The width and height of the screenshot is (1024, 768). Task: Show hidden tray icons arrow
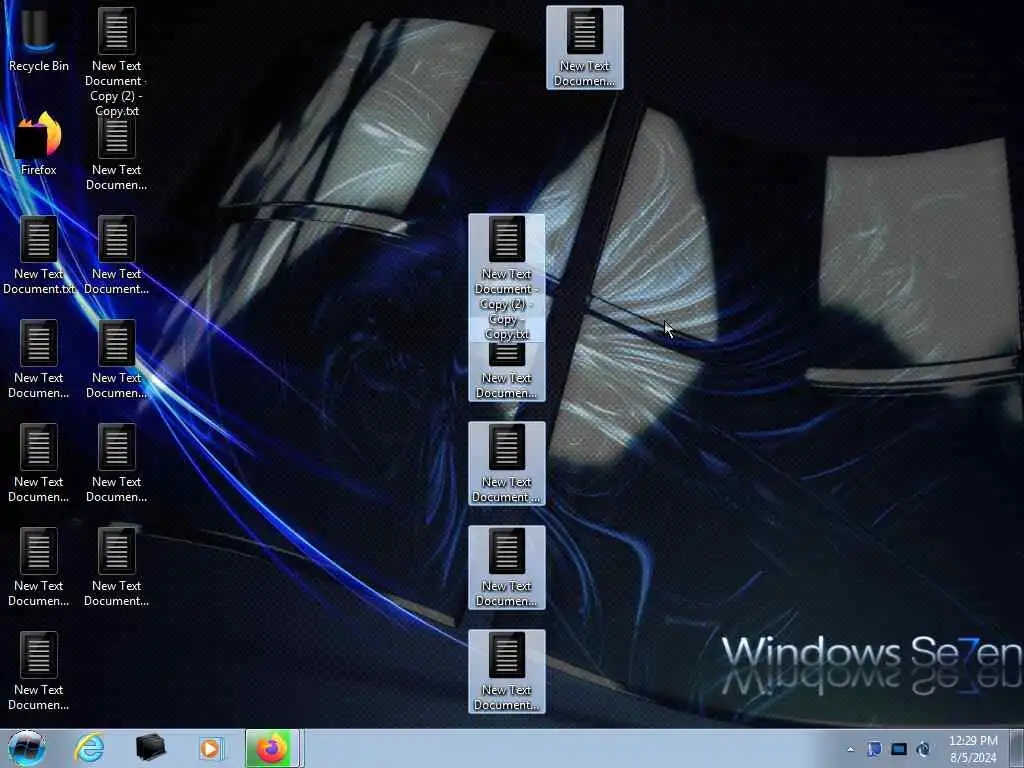point(850,749)
